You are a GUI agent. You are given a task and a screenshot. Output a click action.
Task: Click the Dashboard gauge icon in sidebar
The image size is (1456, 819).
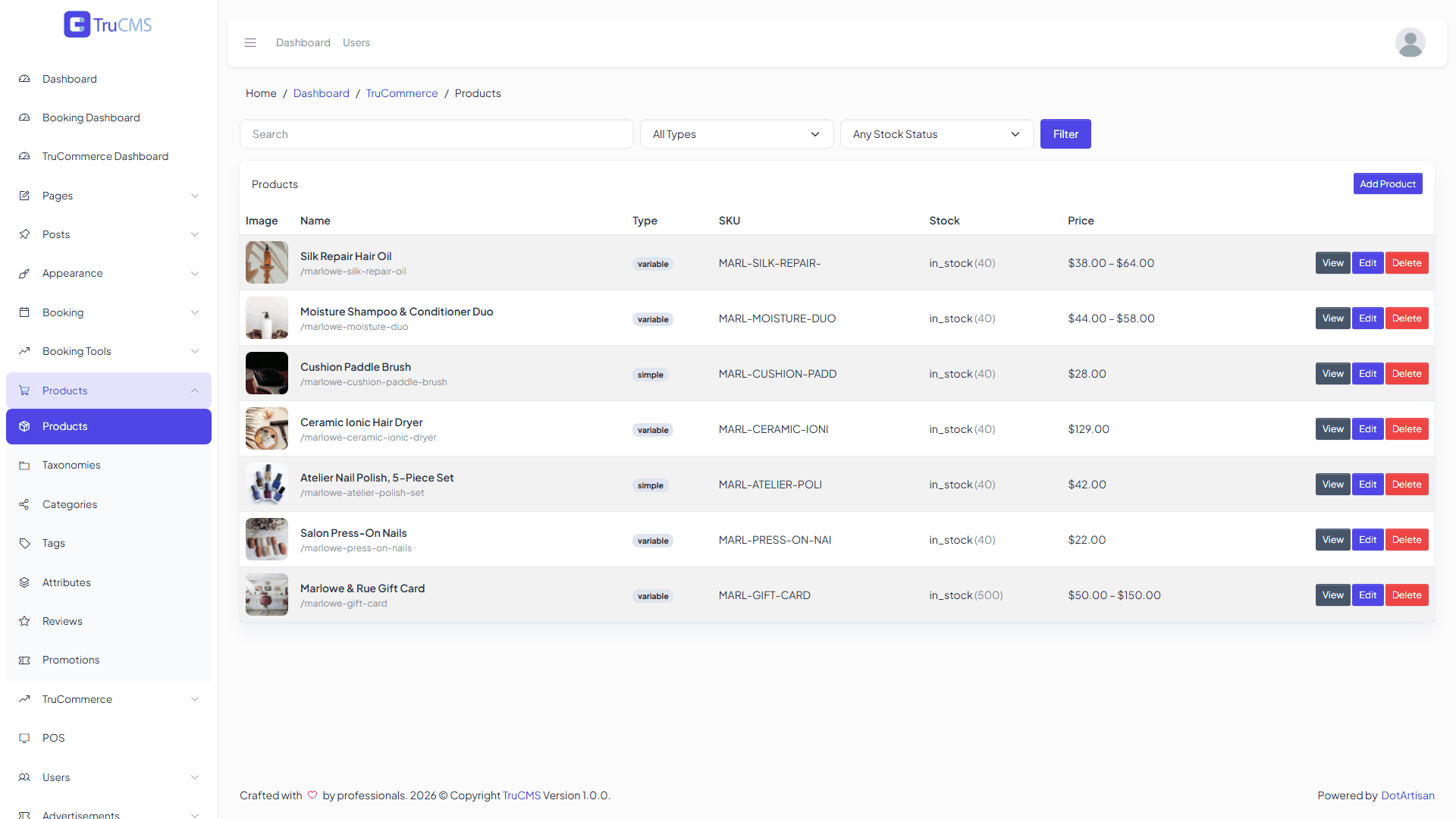pyautogui.click(x=24, y=79)
